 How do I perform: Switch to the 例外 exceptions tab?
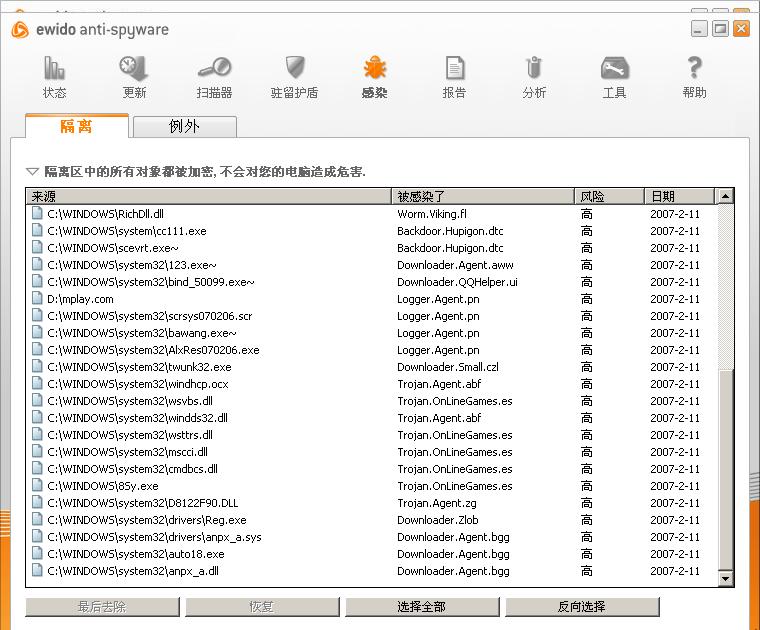[185, 126]
